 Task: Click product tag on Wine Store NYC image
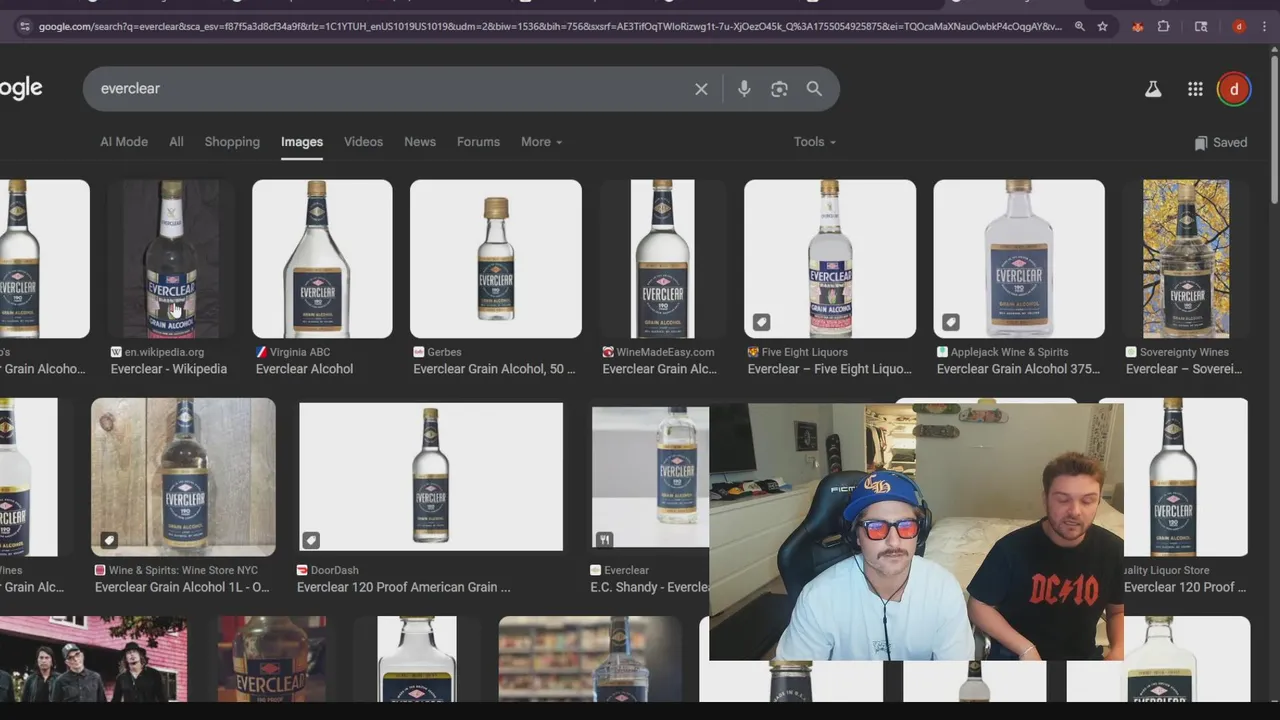tap(109, 540)
